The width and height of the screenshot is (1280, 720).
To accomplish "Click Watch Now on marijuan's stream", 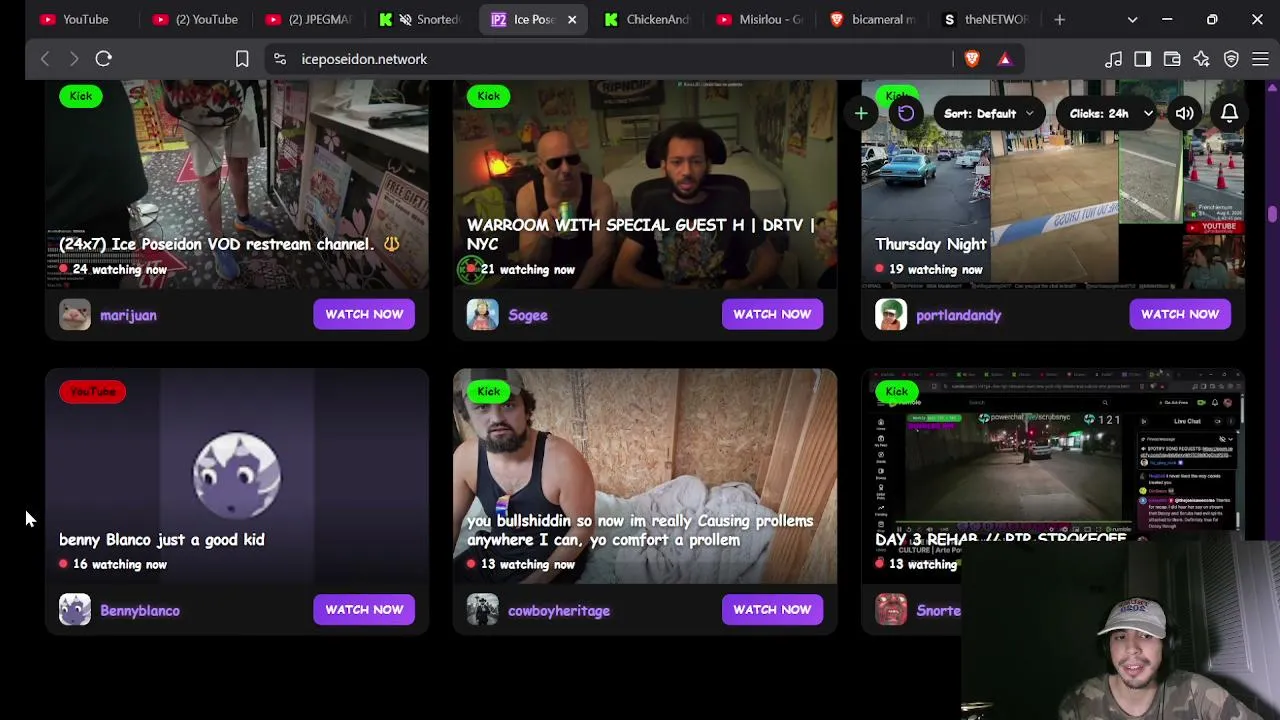I will coord(364,314).
